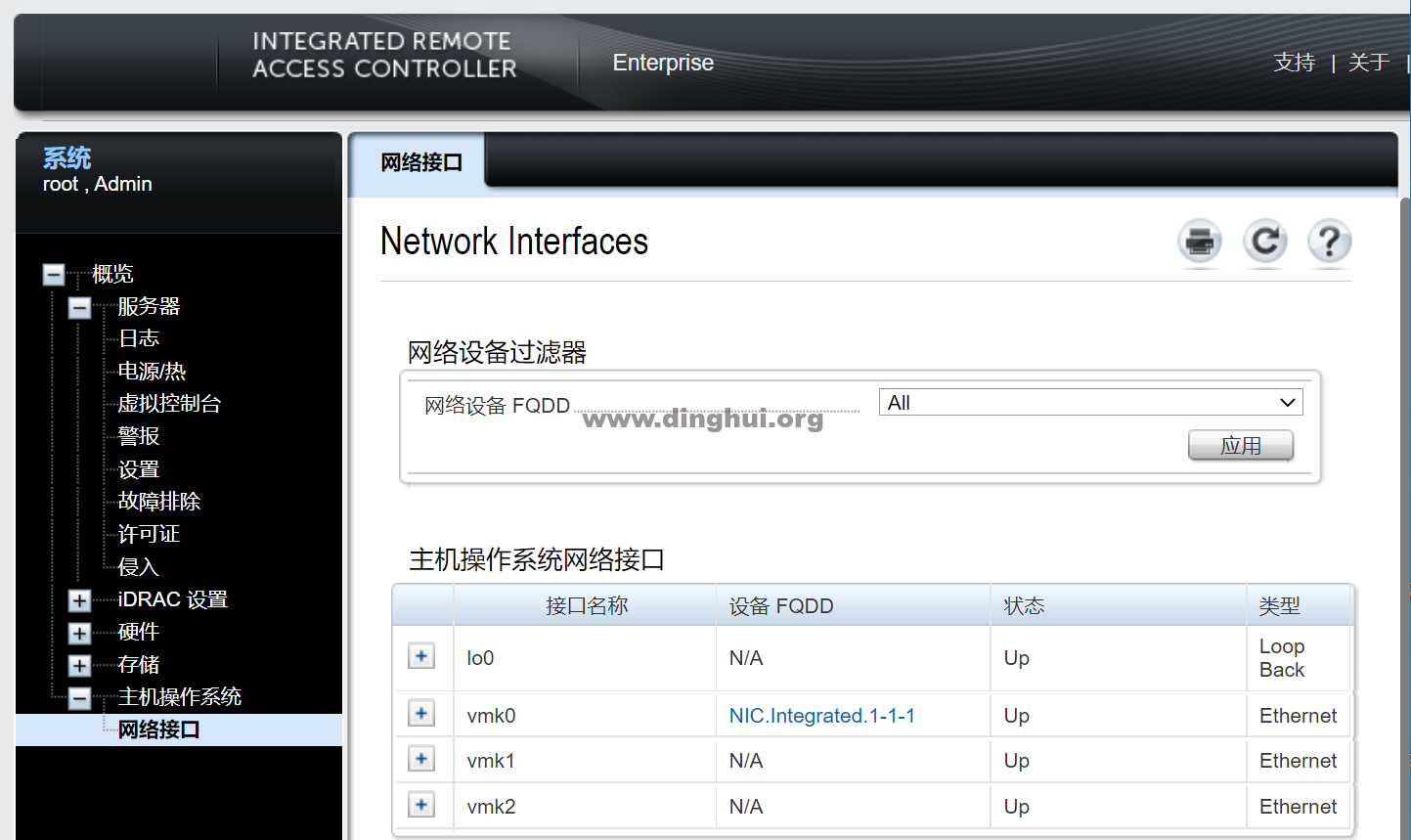Expand the vmk2 interface row
The image size is (1411, 840).
421,805
